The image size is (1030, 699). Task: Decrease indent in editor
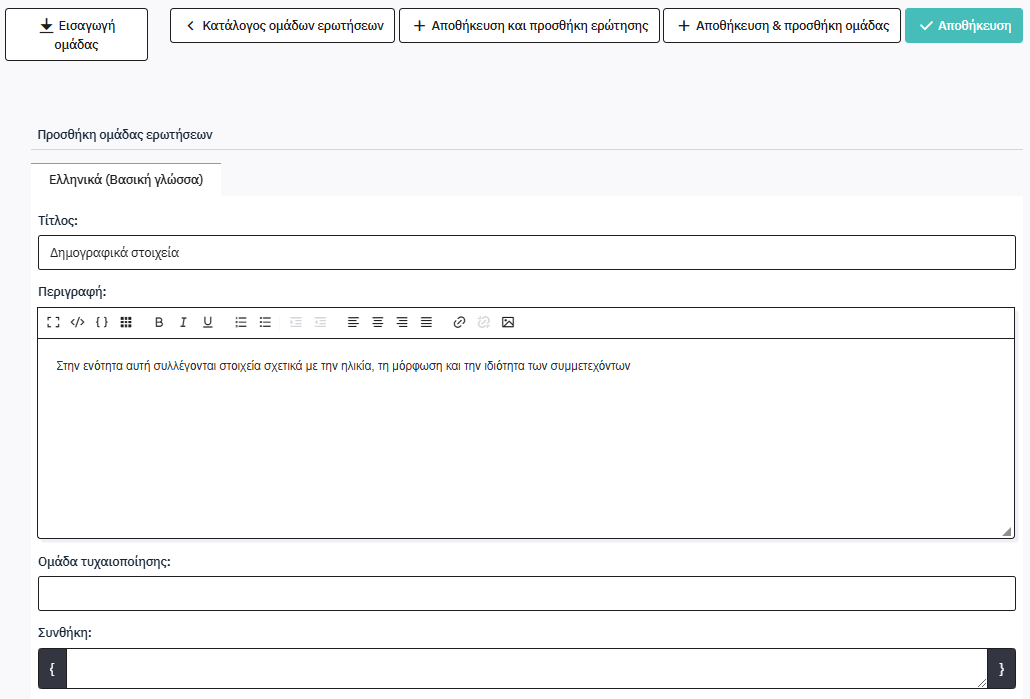tap(320, 322)
